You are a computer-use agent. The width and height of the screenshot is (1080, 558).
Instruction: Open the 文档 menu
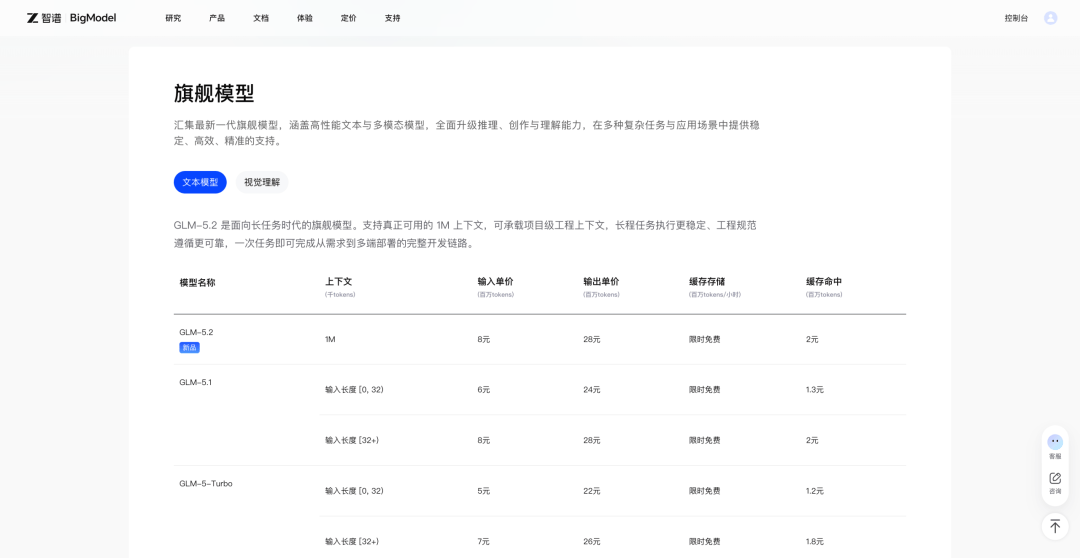pos(261,19)
